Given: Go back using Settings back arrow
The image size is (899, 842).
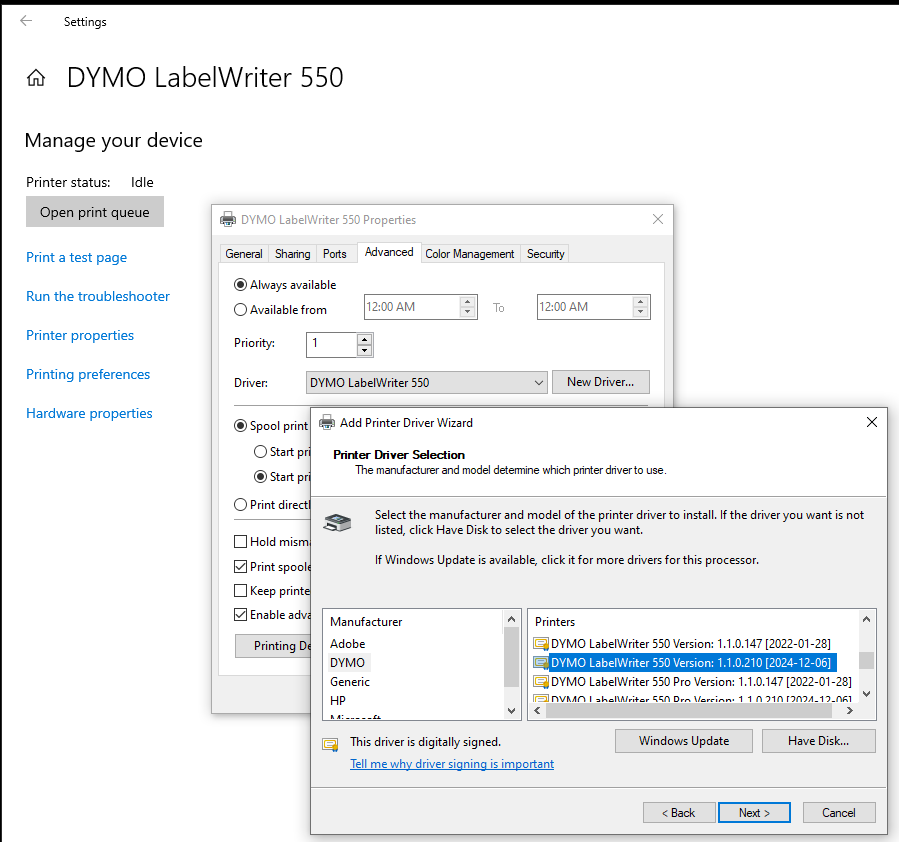Looking at the screenshot, I should pyautogui.click(x=26, y=21).
